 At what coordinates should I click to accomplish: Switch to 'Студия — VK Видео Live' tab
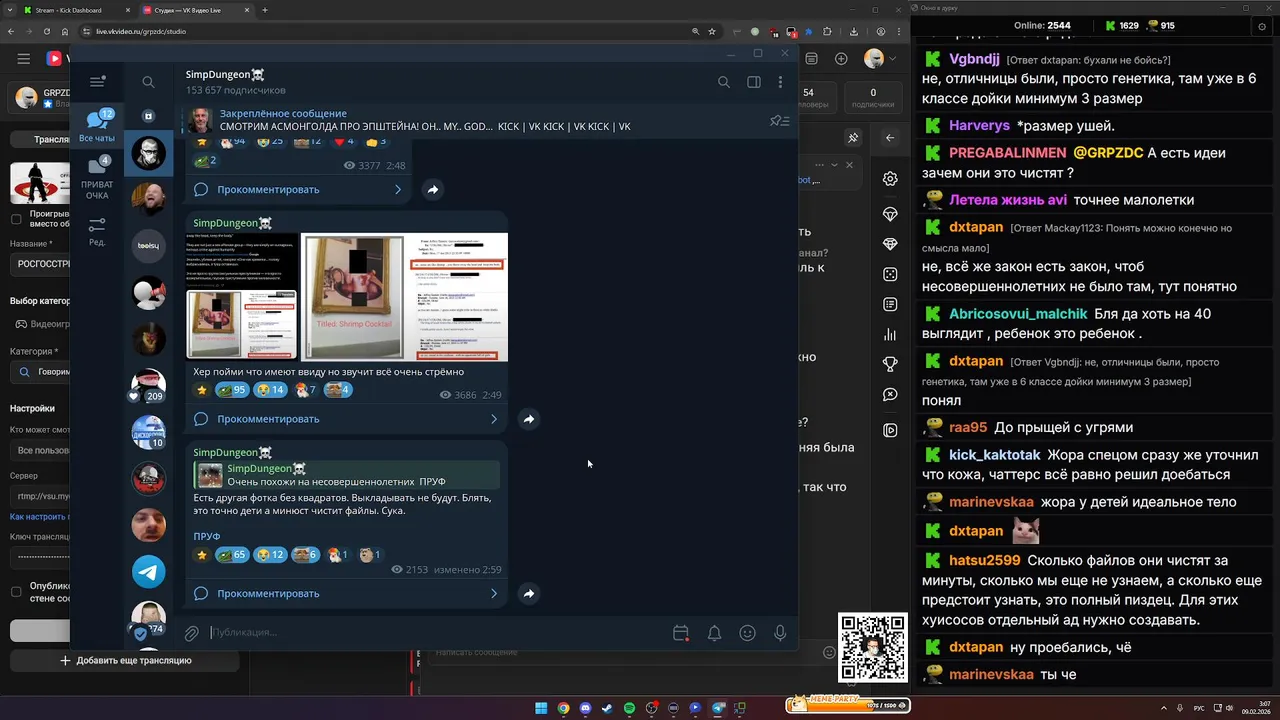194,10
